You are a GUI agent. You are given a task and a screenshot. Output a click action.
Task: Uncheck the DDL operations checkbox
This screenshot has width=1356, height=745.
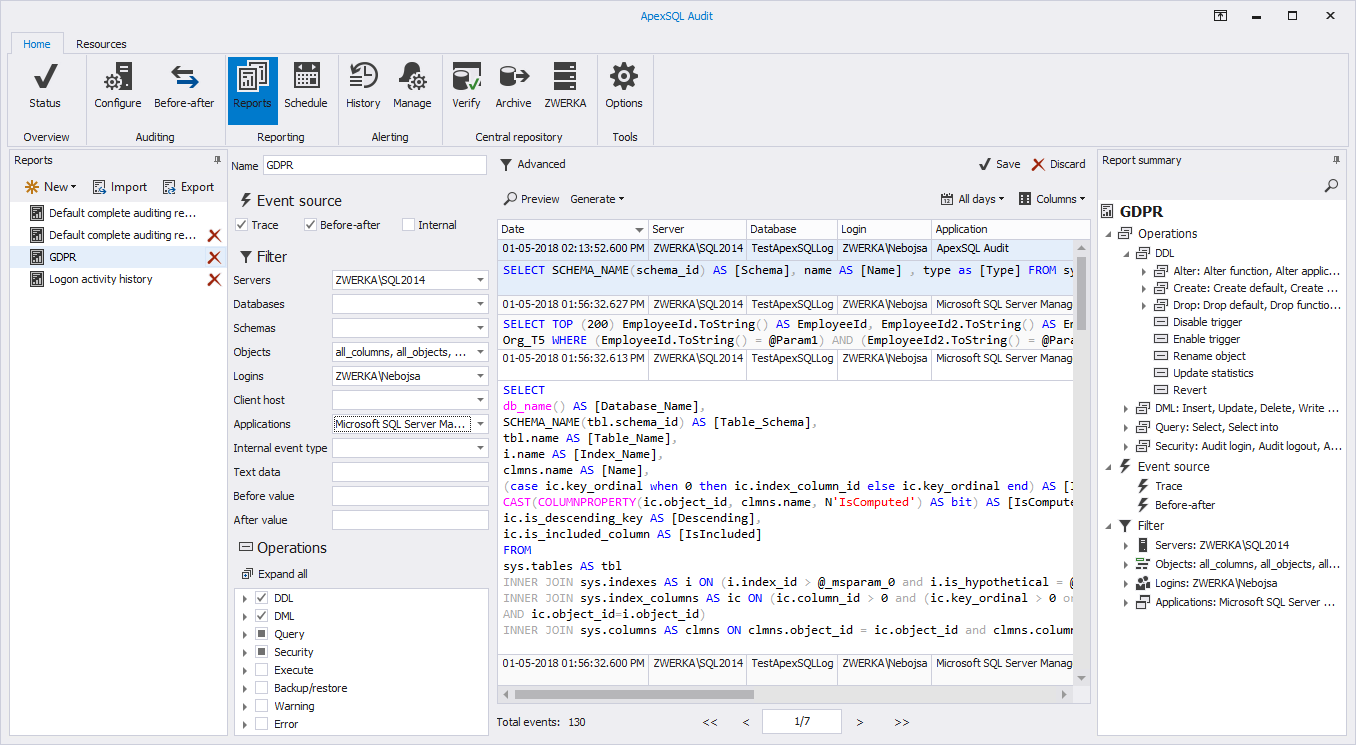pos(261,598)
